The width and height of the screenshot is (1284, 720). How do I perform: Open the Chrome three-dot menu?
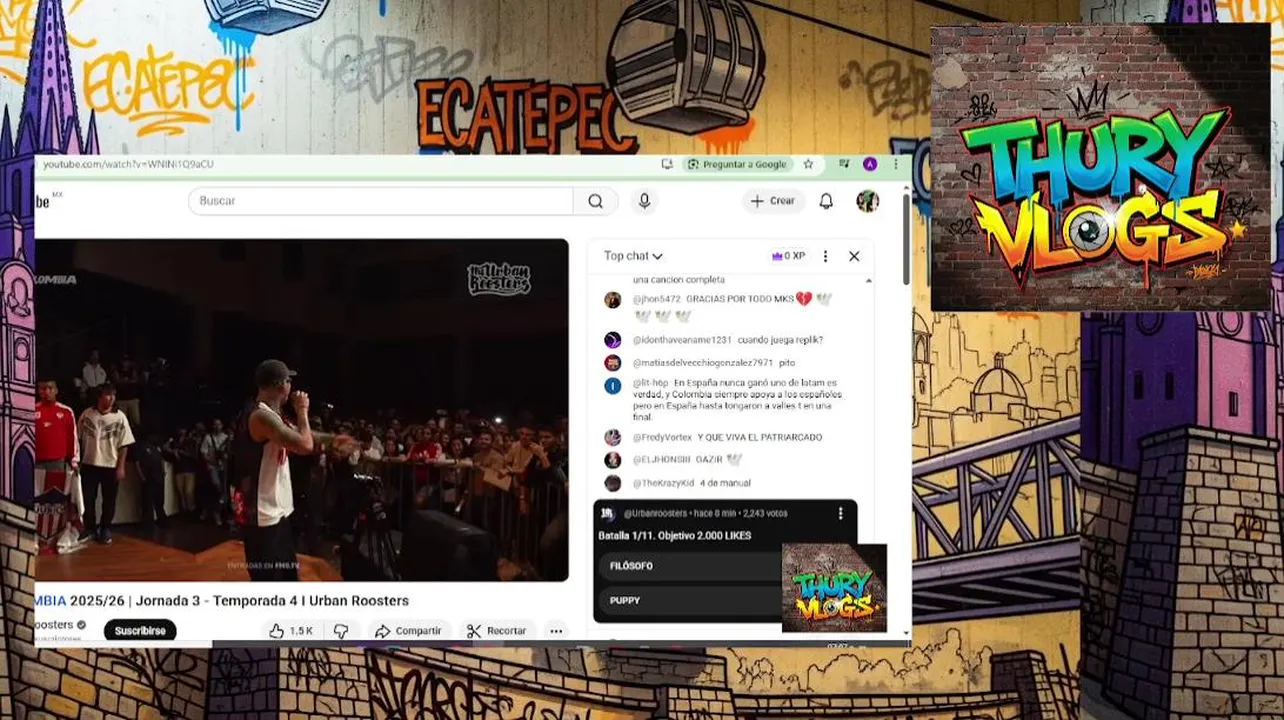pos(896,164)
